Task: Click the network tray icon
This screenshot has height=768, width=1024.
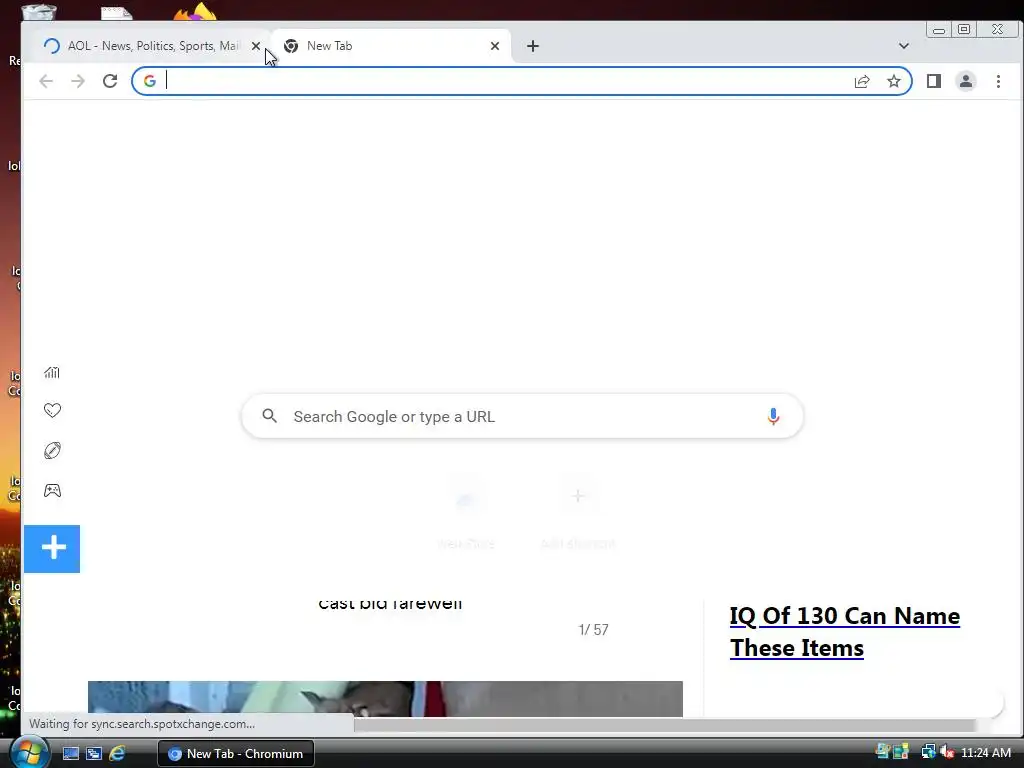Action: [x=928, y=752]
